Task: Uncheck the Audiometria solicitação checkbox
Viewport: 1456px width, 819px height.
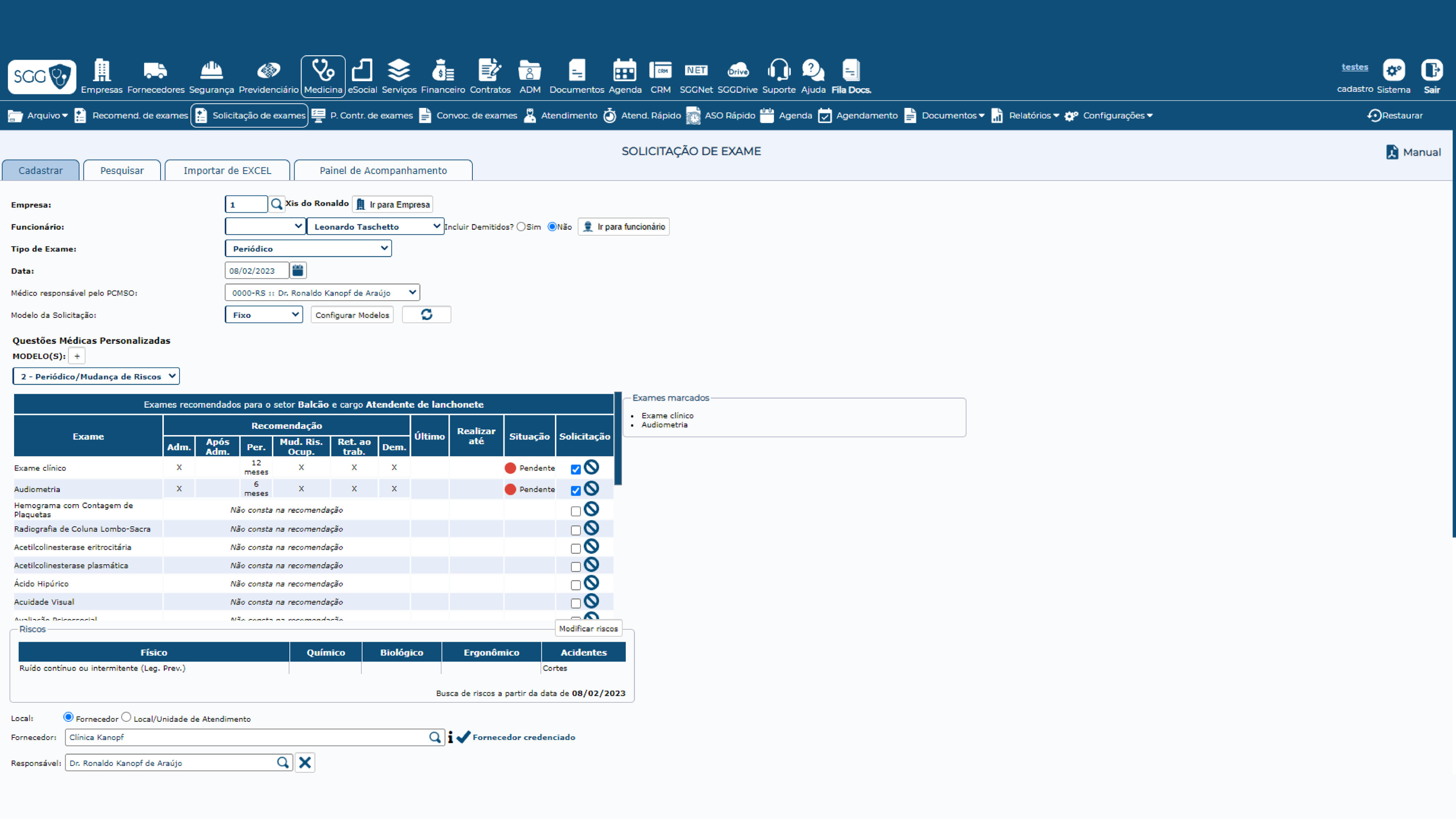Action: coord(575,491)
